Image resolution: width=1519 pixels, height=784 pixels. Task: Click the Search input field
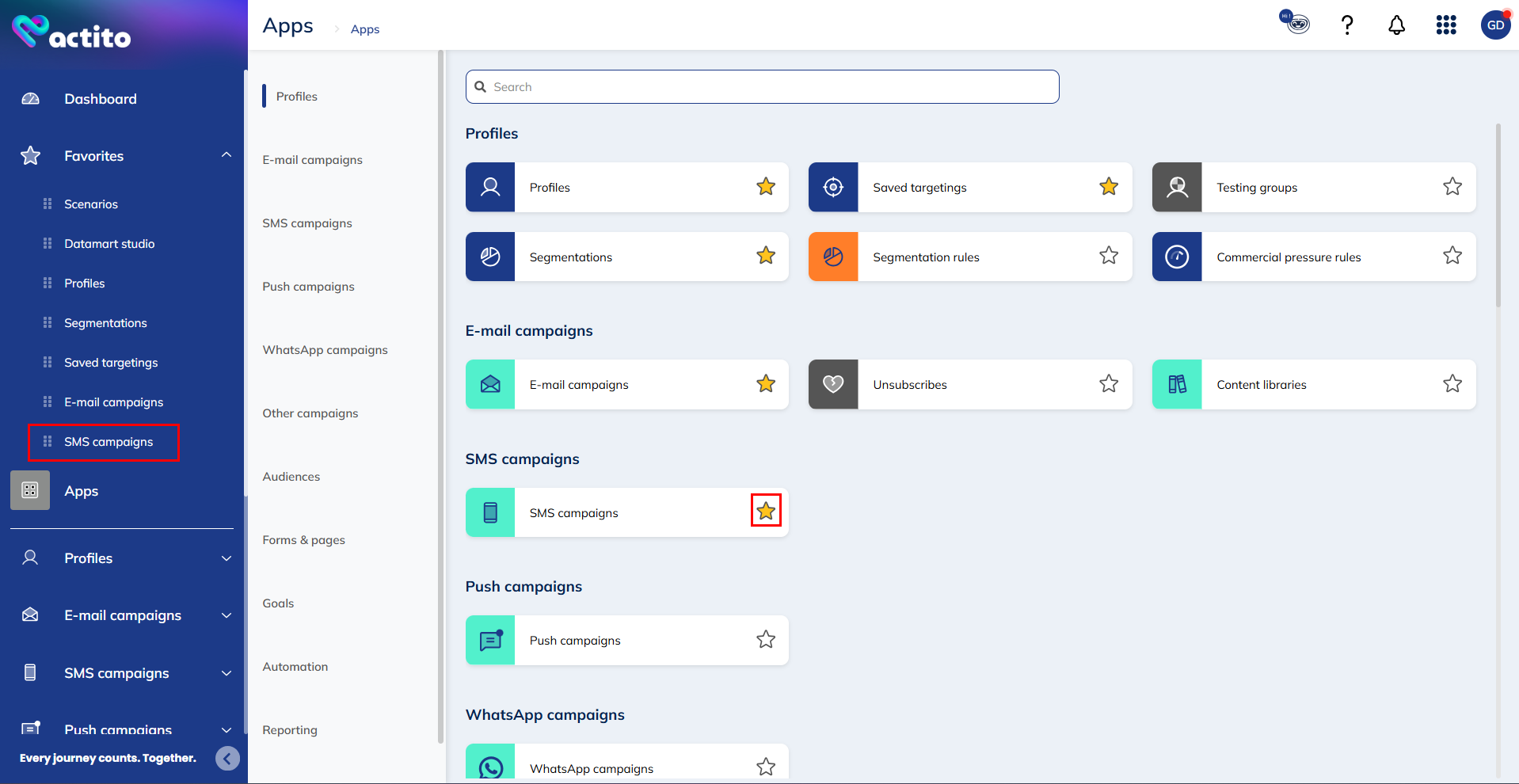tap(762, 87)
